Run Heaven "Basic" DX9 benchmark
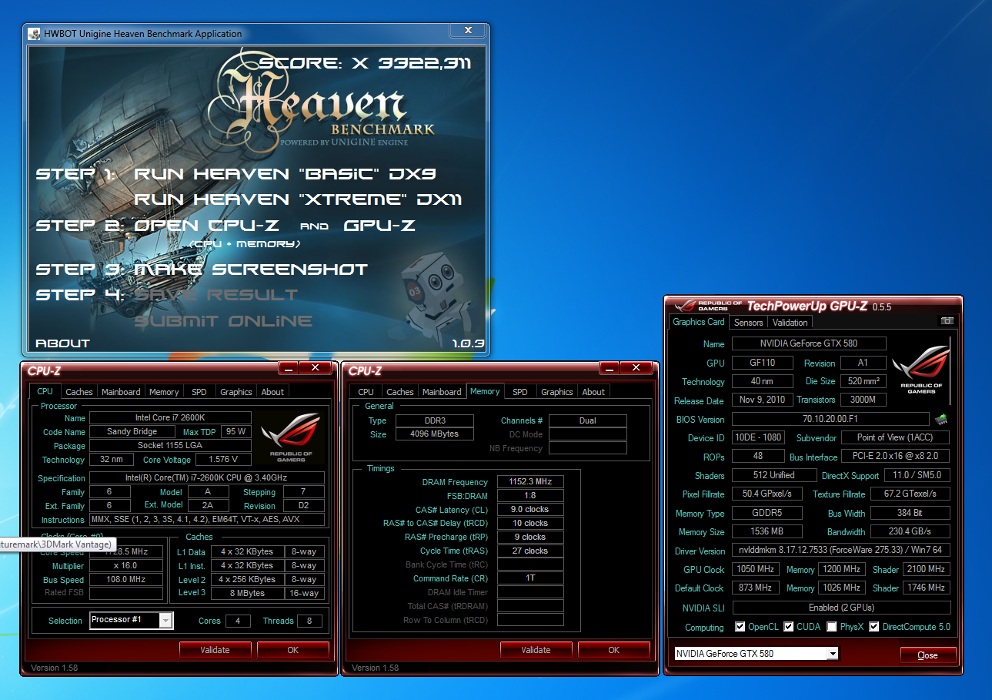 (285, 174)
